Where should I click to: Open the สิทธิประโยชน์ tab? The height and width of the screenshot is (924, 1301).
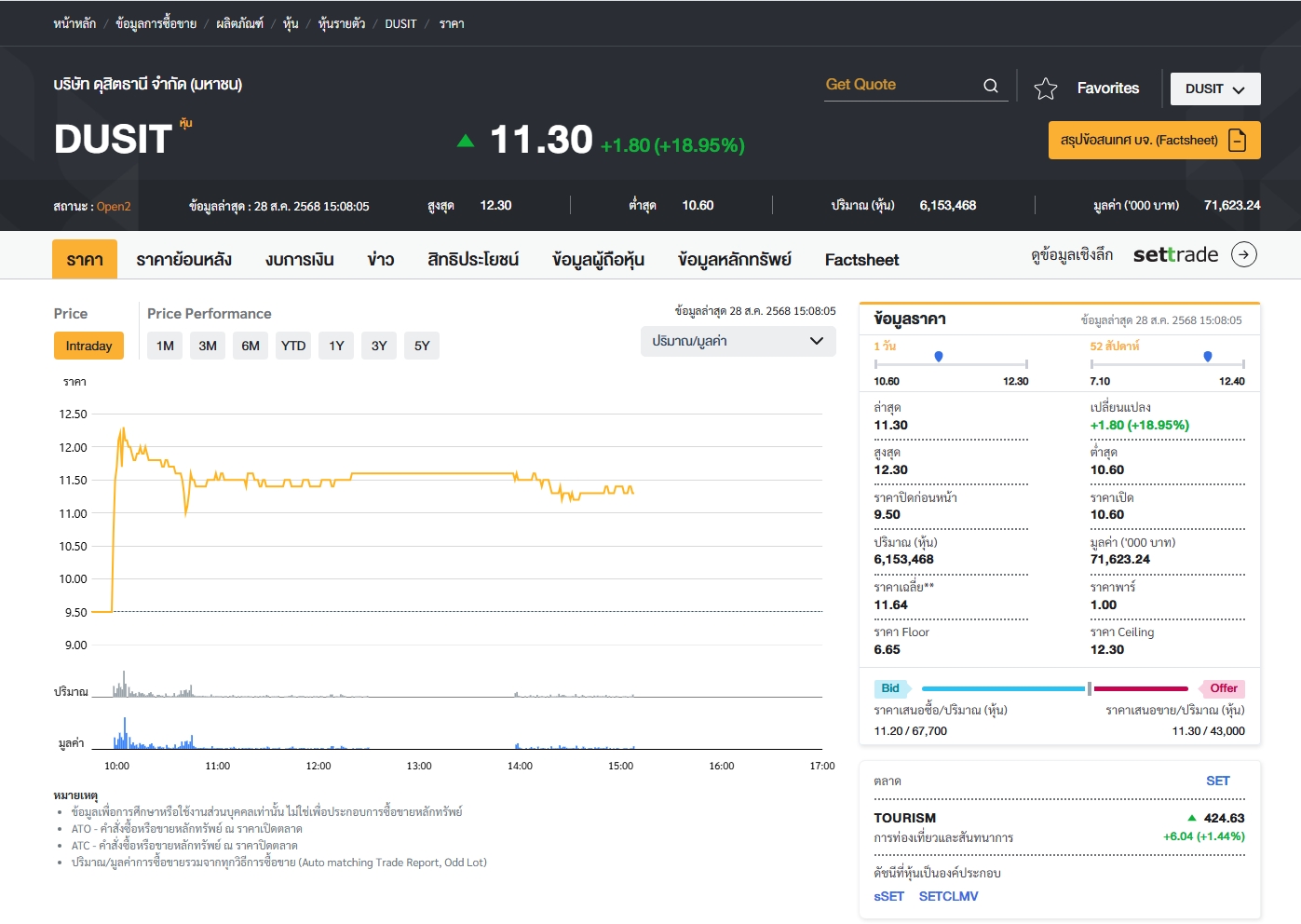click(473, 259)
